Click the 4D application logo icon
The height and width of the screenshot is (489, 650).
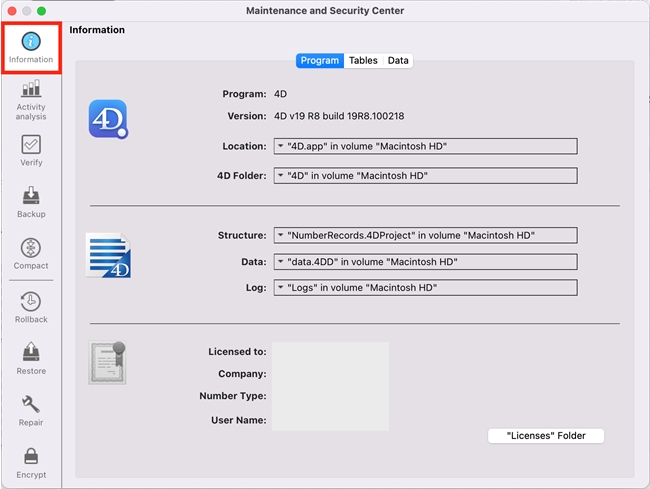coord(108,119)
